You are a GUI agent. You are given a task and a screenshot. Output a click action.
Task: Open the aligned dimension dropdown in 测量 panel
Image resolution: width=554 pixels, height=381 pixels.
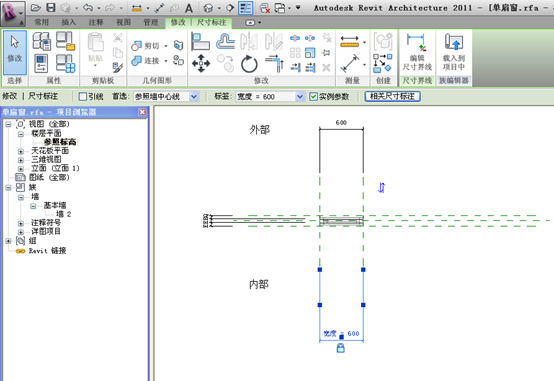pyautogui.click(x=365, y=64)
